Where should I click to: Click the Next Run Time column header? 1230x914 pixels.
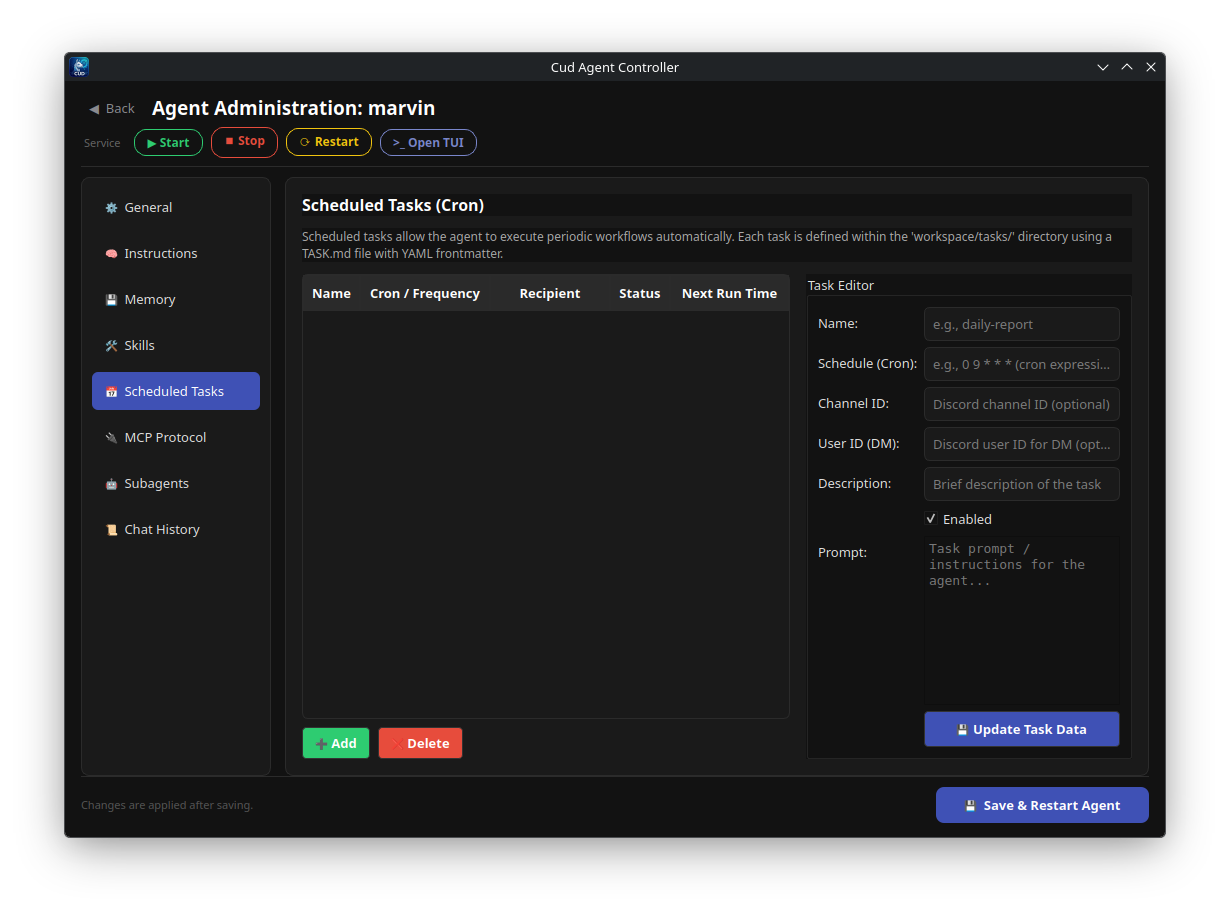[729, 293]
